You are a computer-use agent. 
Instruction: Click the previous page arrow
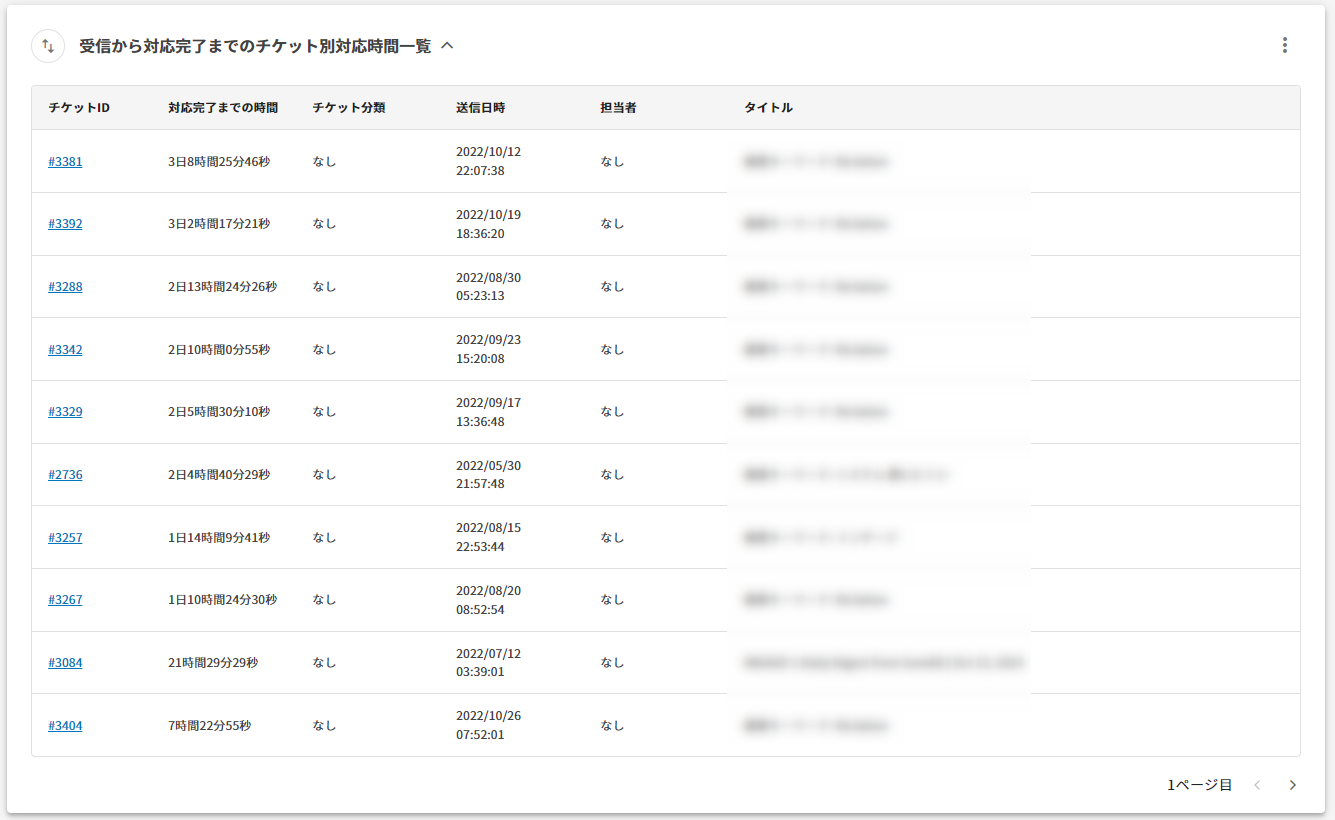point(1257,785)
